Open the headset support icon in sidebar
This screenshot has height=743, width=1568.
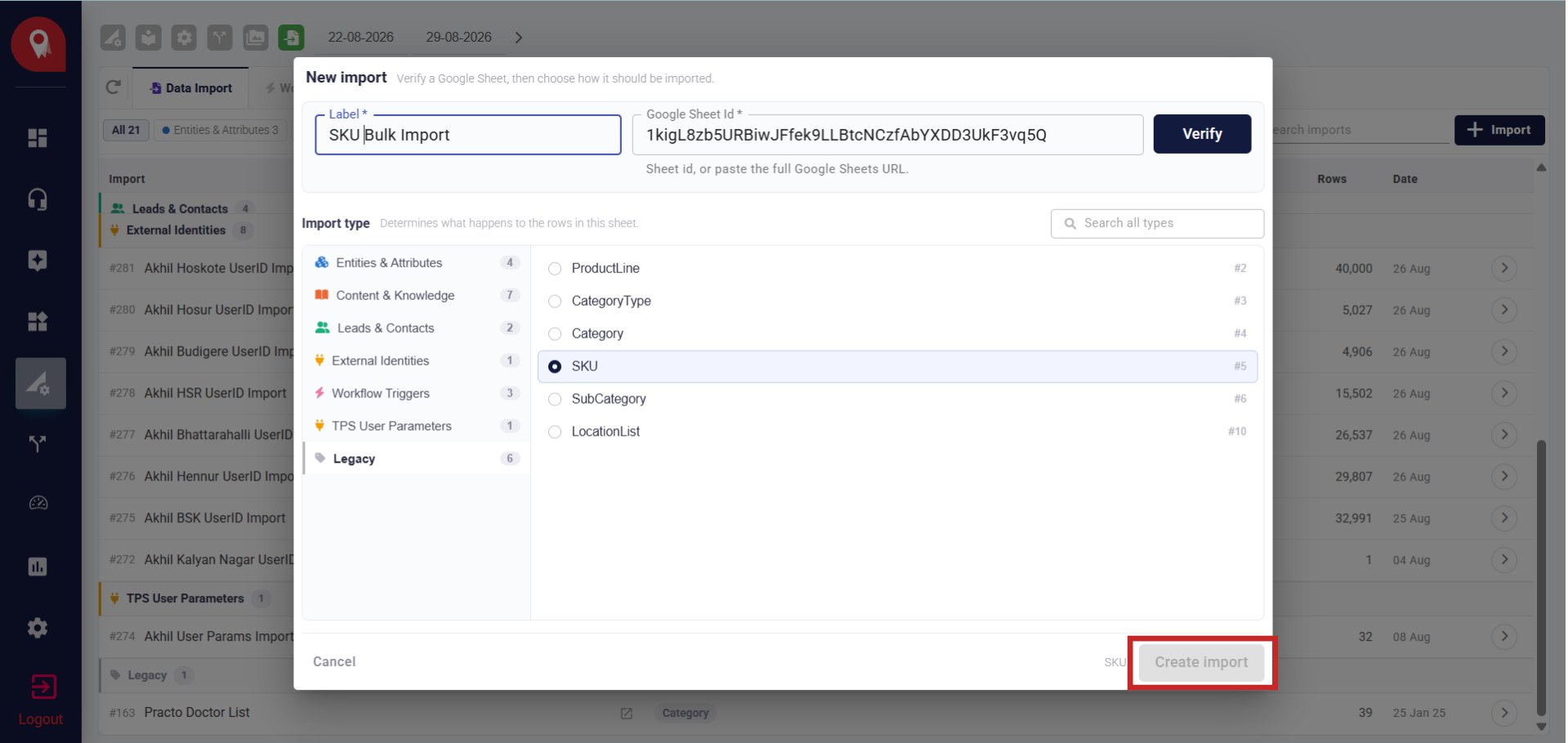pos(38,199)
